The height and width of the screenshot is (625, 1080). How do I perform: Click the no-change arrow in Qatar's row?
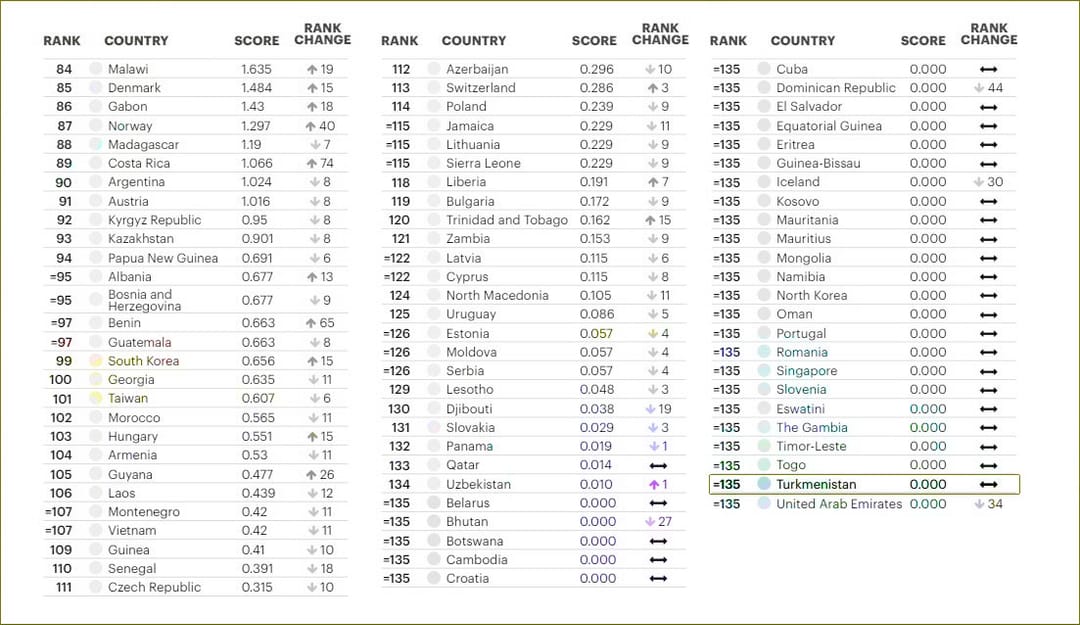pos(658,465)
